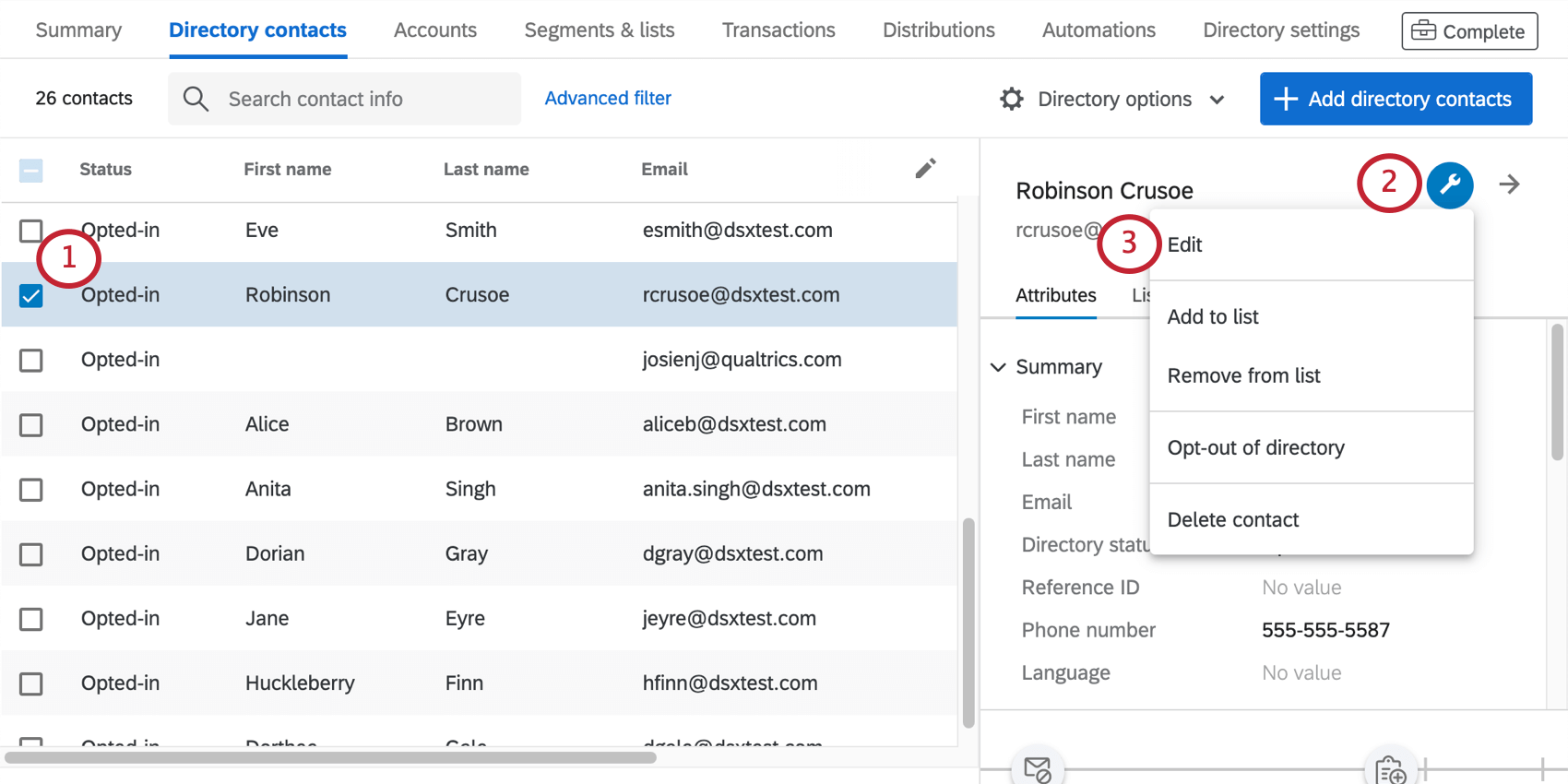Viewport: 1568px width, 784px height.
Task: Click the phone number value 555-555-5587
Action: [1325, 630]
